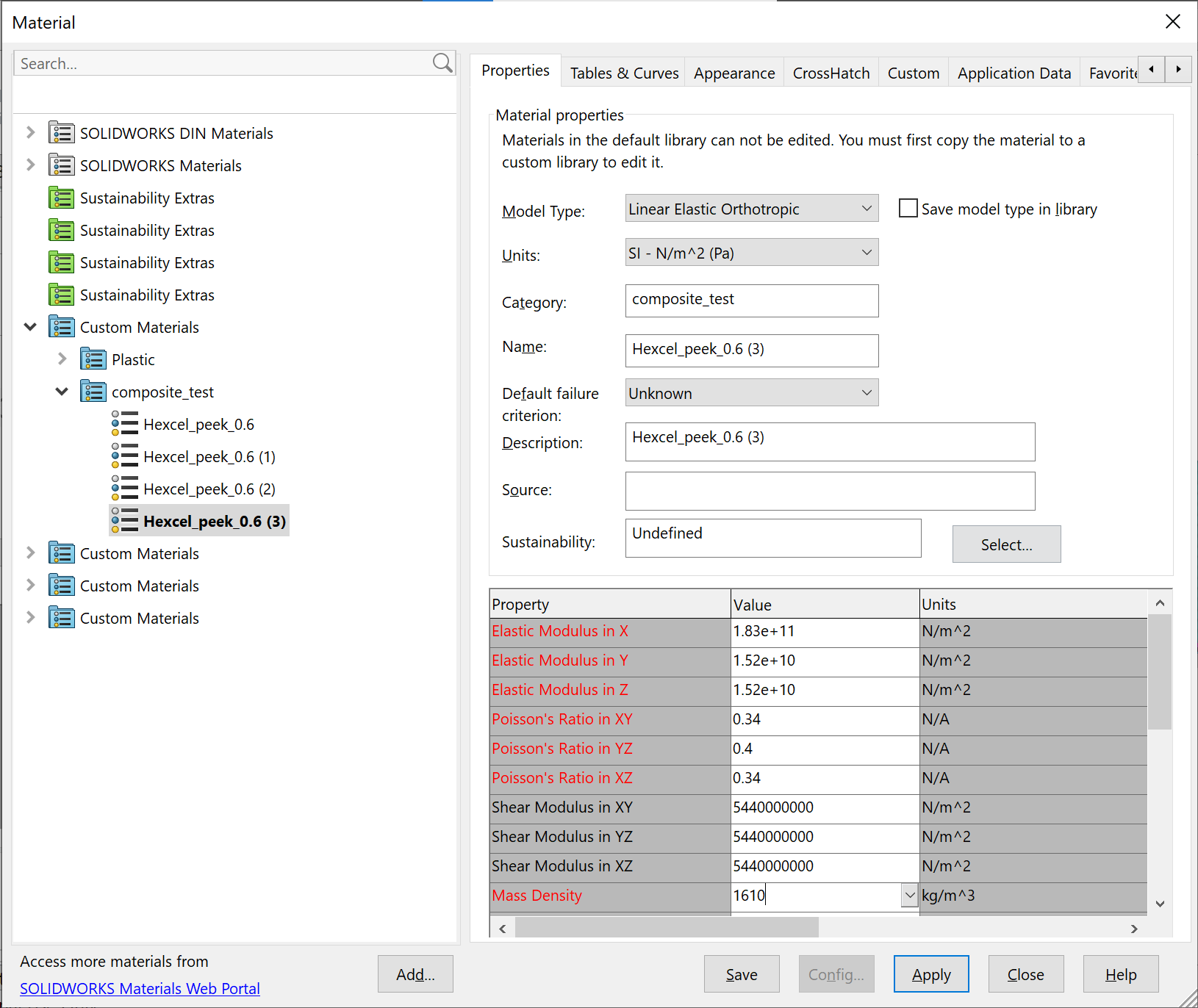Expand SOLIDWORKS Materials node
This screenshot has height=1008, width=1198.
[x=30, y=165]
